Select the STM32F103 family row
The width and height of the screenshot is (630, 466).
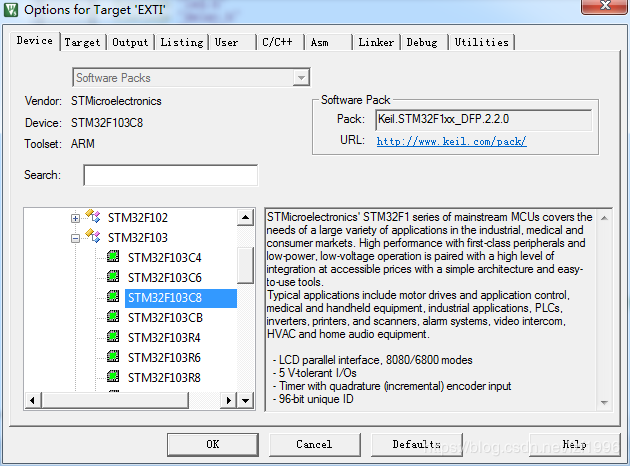click(138, 238)
